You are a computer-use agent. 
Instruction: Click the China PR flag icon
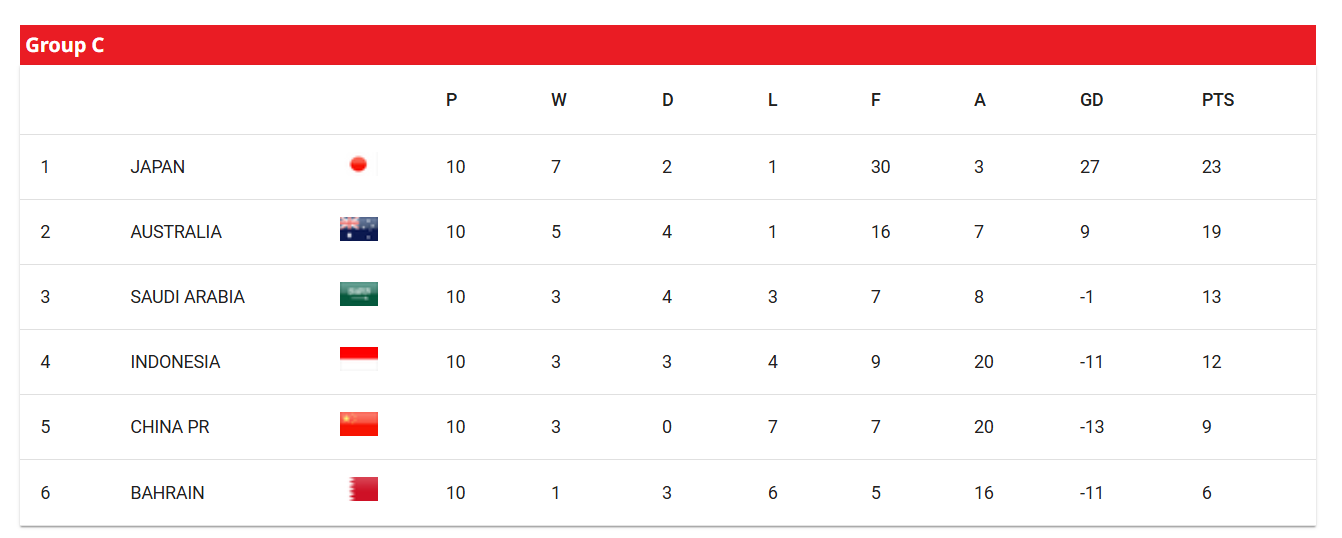coord(359,425)
